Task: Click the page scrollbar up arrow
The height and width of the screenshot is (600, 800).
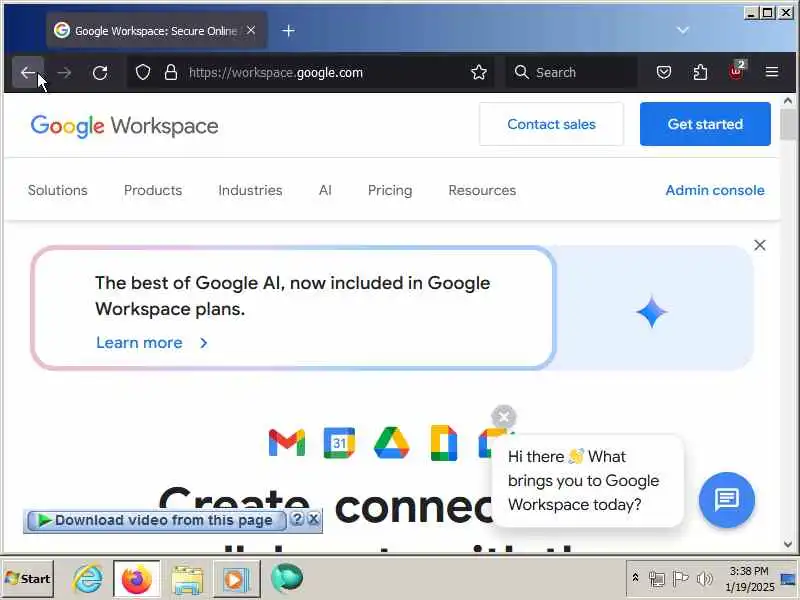Action: [x=788, y=101]
